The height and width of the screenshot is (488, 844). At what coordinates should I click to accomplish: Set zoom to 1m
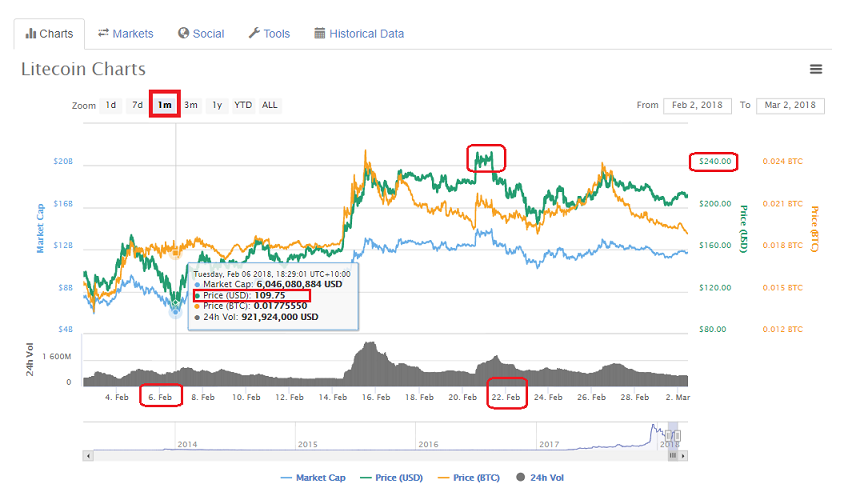[164, 105]
